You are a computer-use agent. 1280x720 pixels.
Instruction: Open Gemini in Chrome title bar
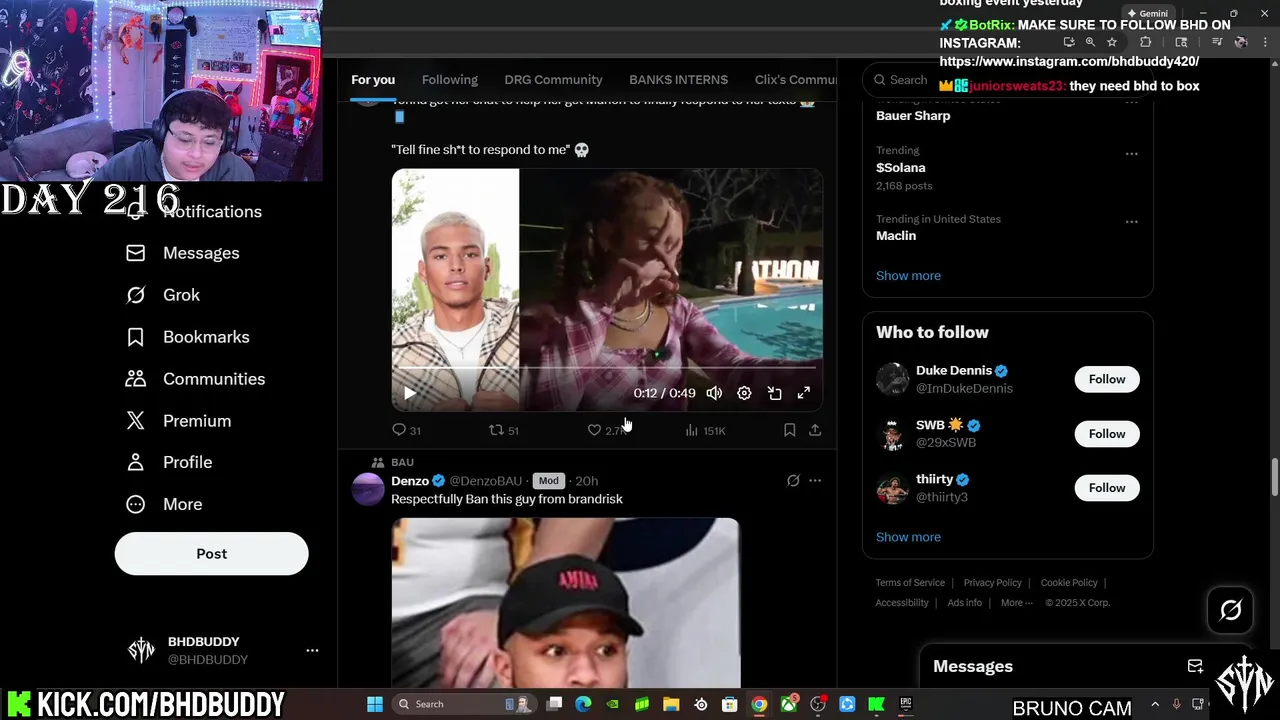(1146, 14)
